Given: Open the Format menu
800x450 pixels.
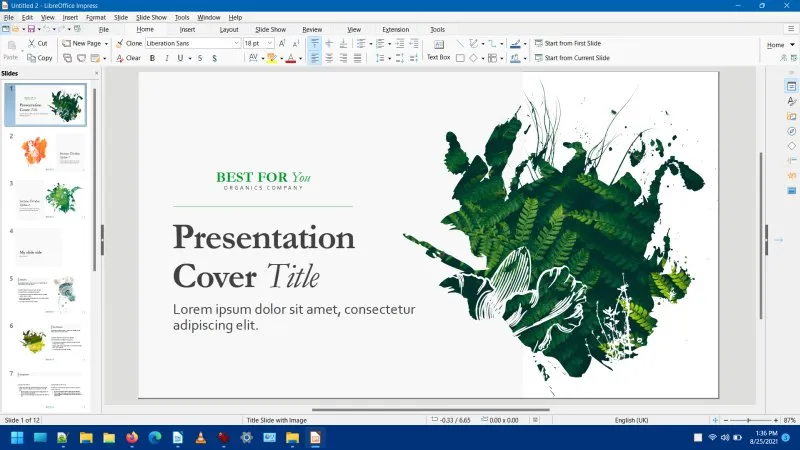Looking at the screenshot, I should [x=96, y=17].
